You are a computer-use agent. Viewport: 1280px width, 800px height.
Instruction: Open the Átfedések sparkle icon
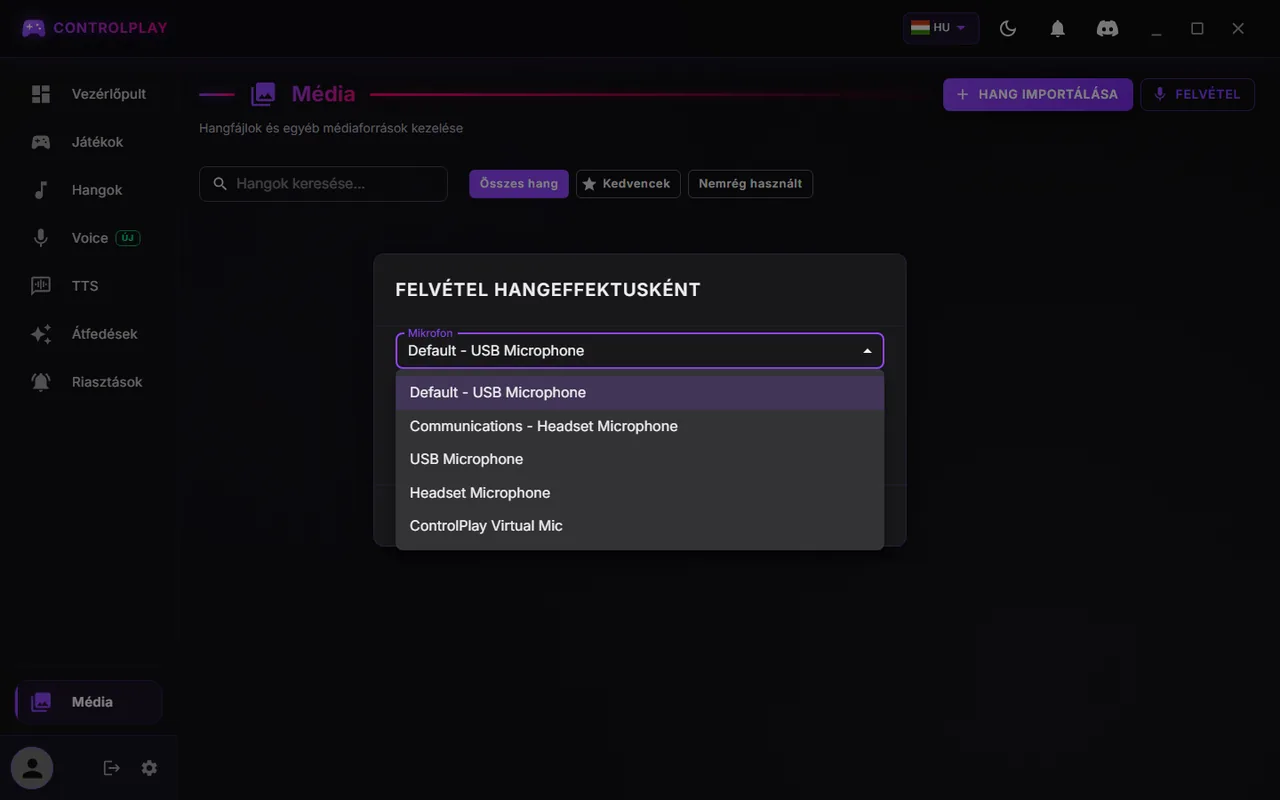click(x=41, y=334)
